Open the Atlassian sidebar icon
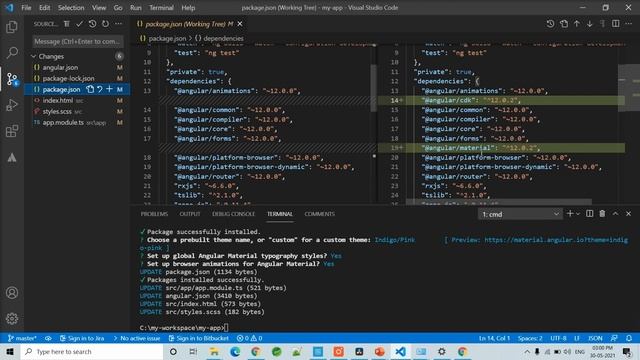Screen dimensions: 640x360 pos(12,158)
